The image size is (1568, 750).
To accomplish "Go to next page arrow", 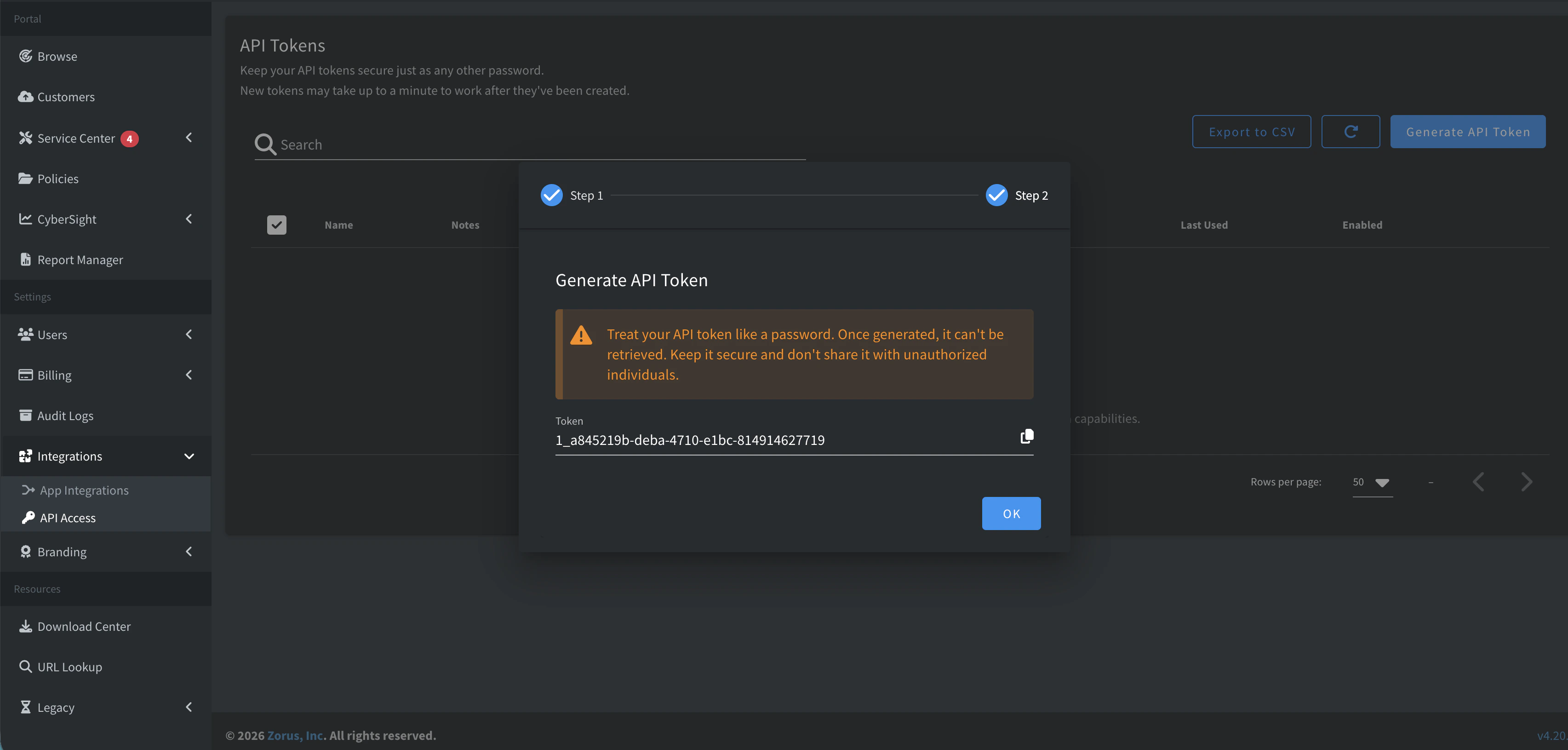I will pos(1526,482).
